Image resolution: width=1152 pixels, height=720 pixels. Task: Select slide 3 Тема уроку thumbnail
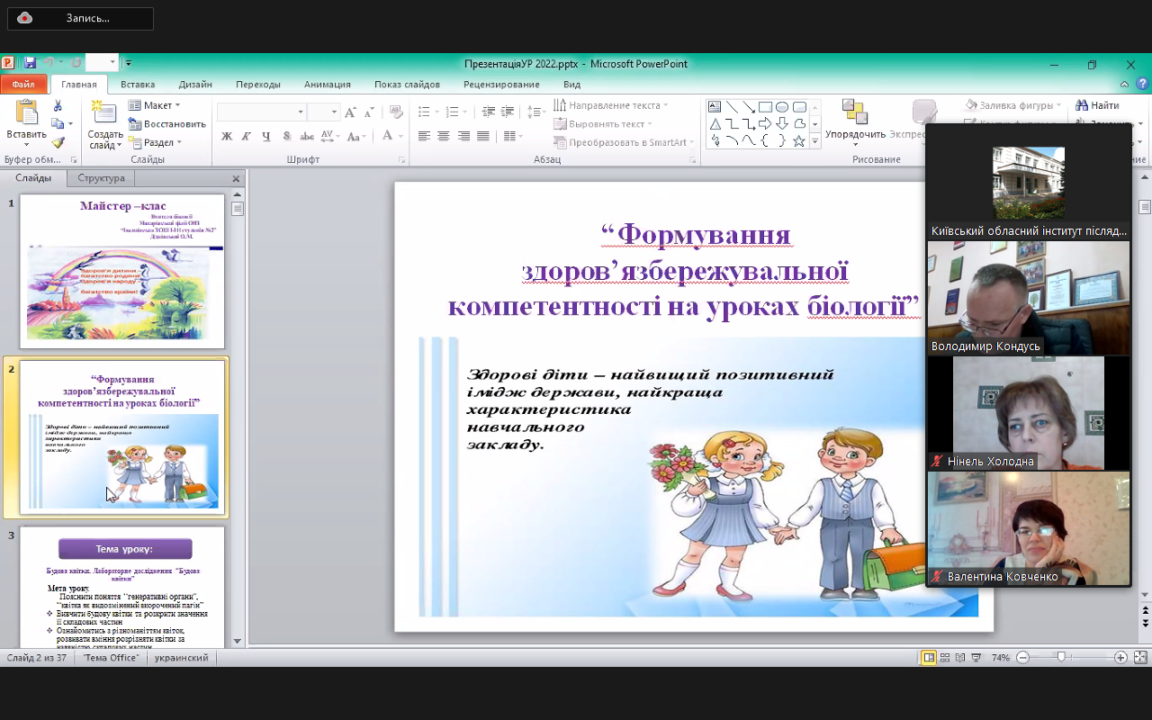coord(122,587)
